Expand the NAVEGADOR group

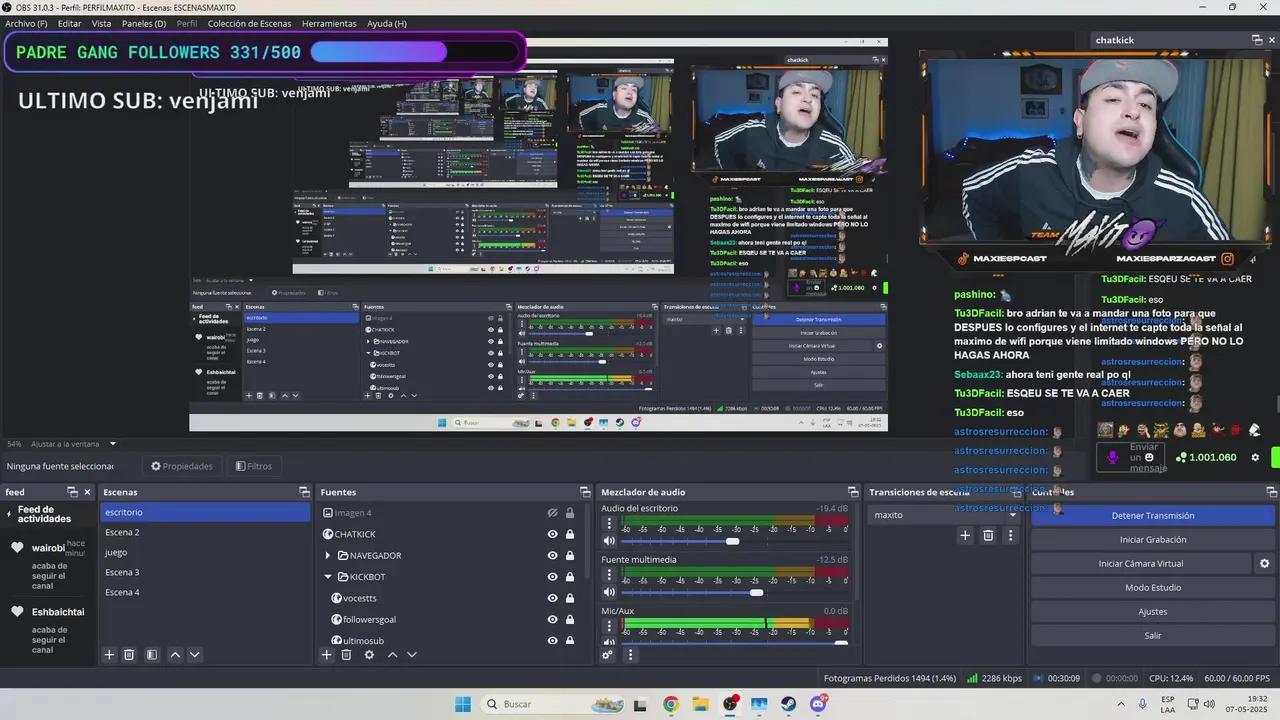coord(327,556)
